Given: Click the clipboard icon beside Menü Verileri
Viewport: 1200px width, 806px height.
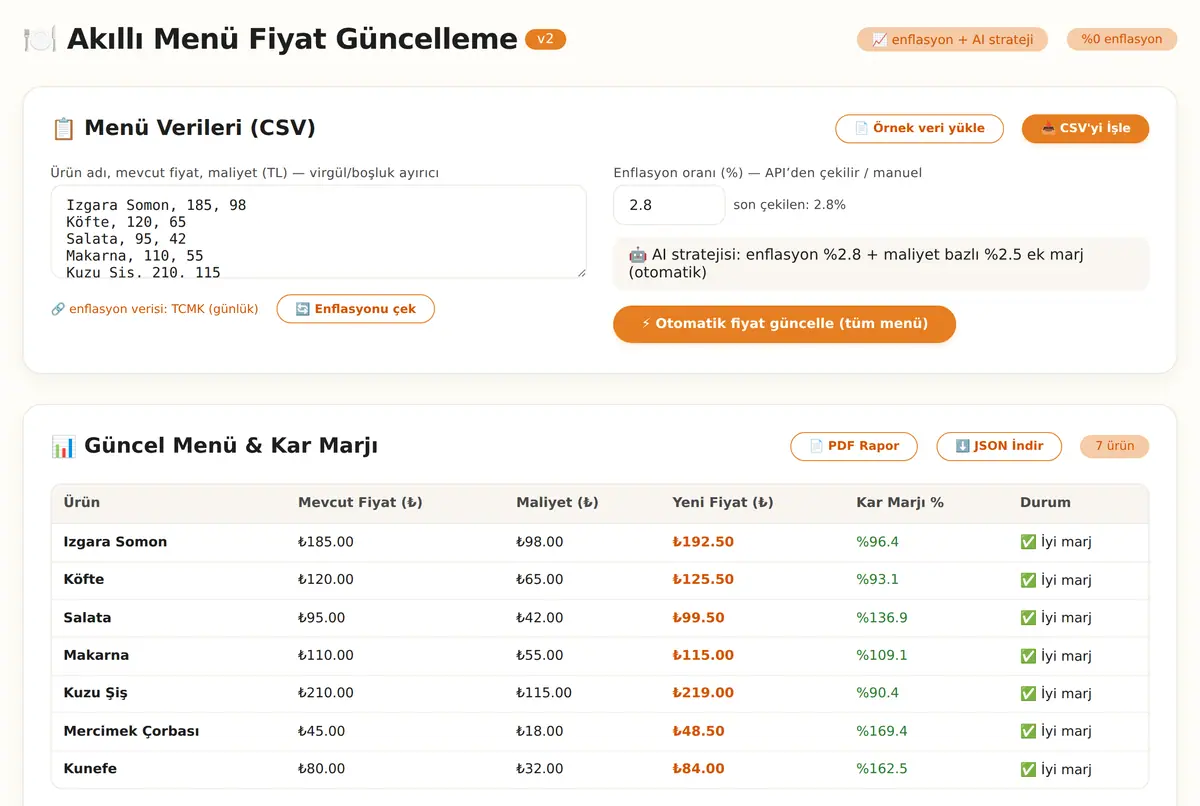Looking at the screenshot, I should point(63,128).
